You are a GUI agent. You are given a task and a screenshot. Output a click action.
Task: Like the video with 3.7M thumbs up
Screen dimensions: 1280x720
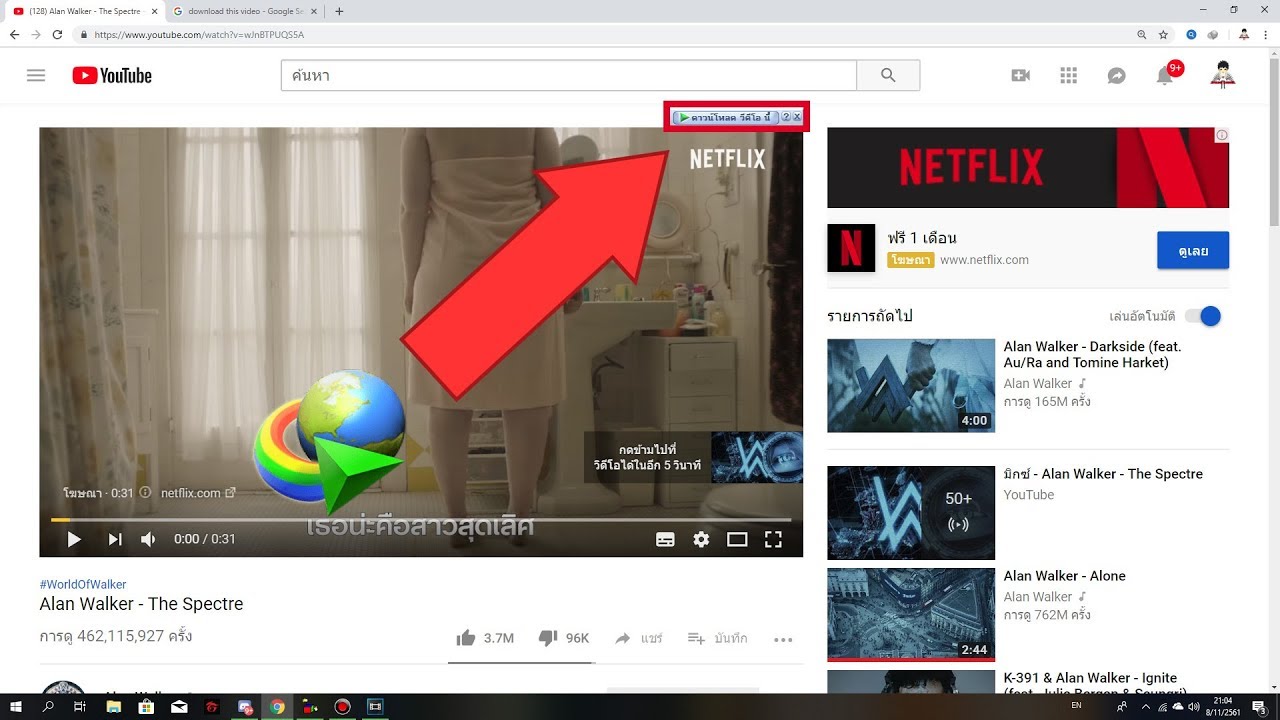[x=485, y=638]
